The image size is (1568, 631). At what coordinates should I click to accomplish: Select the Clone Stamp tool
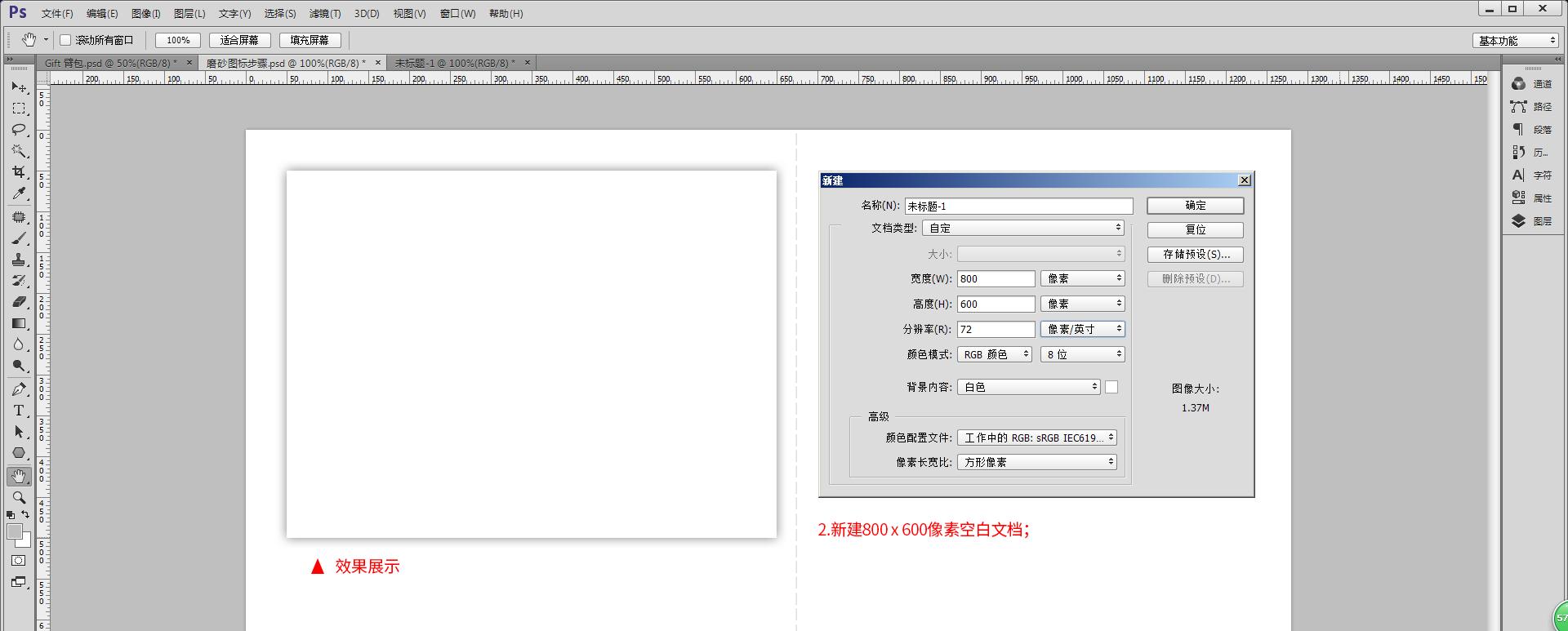[19, 260]
